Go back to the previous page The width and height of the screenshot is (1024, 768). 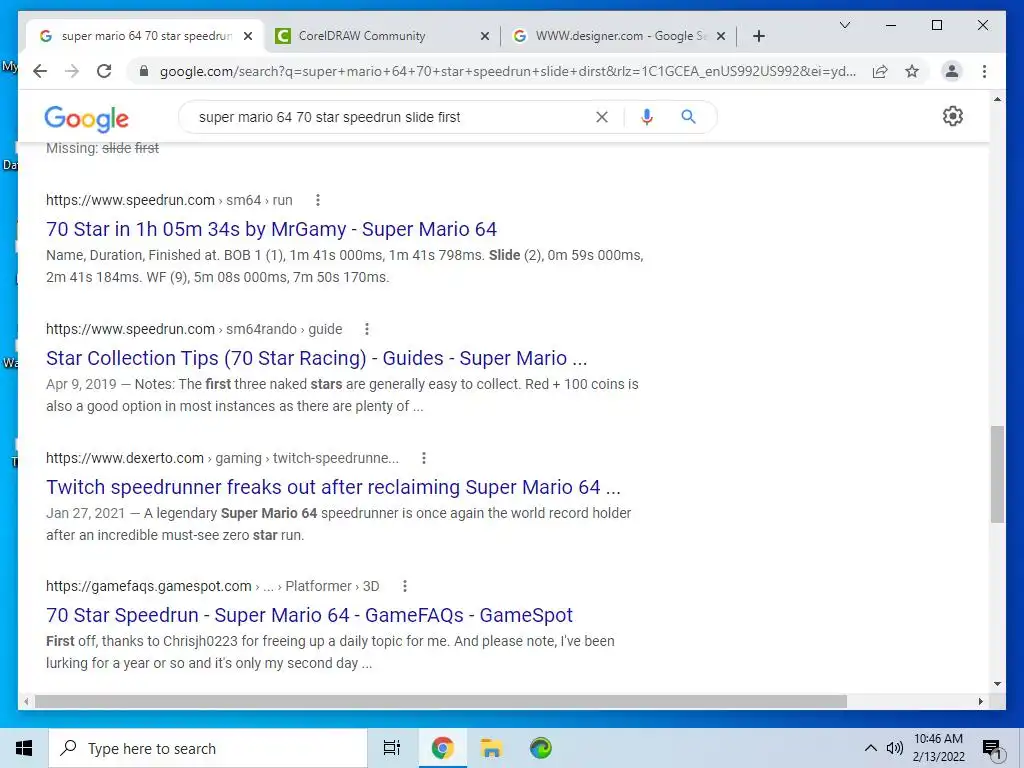[40, 71]
